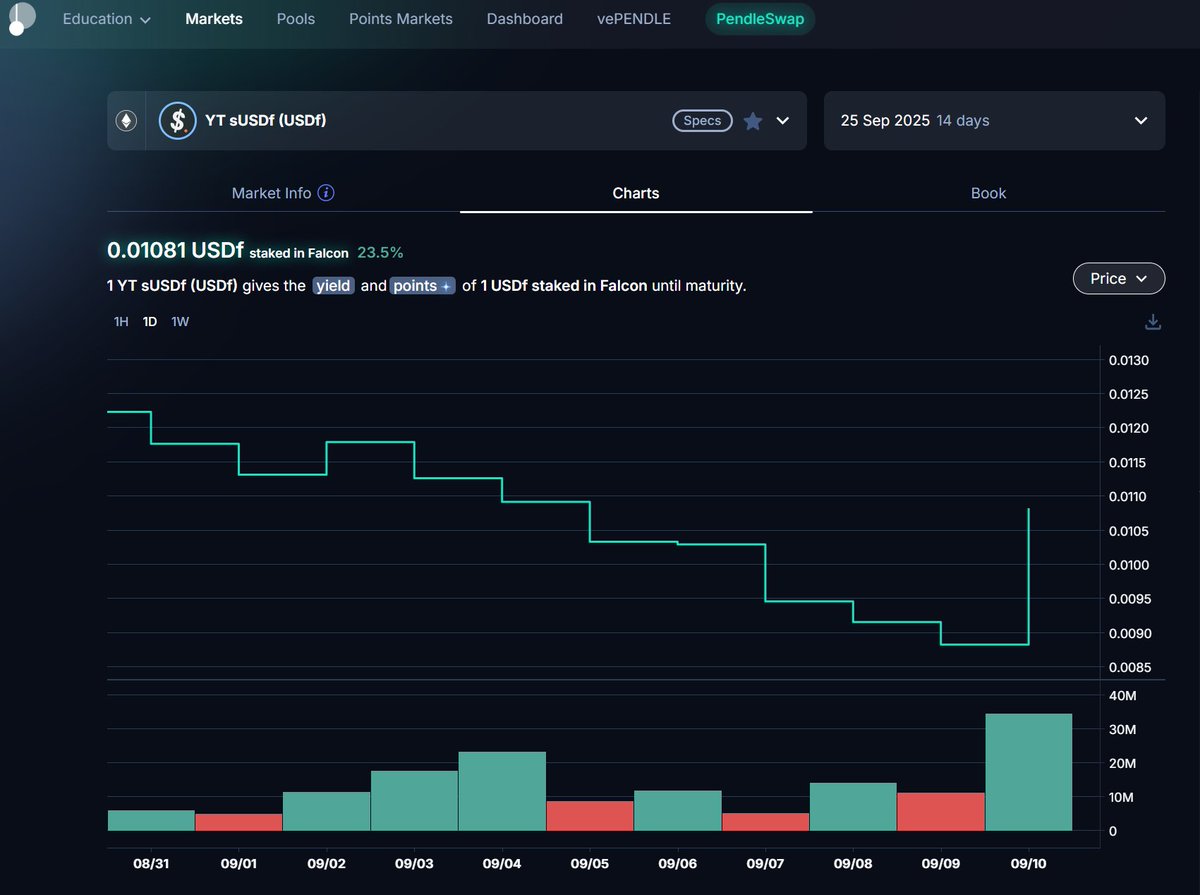The width and height of the screenshot is (1200, 895).
Task: Switch to the Market Info tab
Action: coord(283,193)
